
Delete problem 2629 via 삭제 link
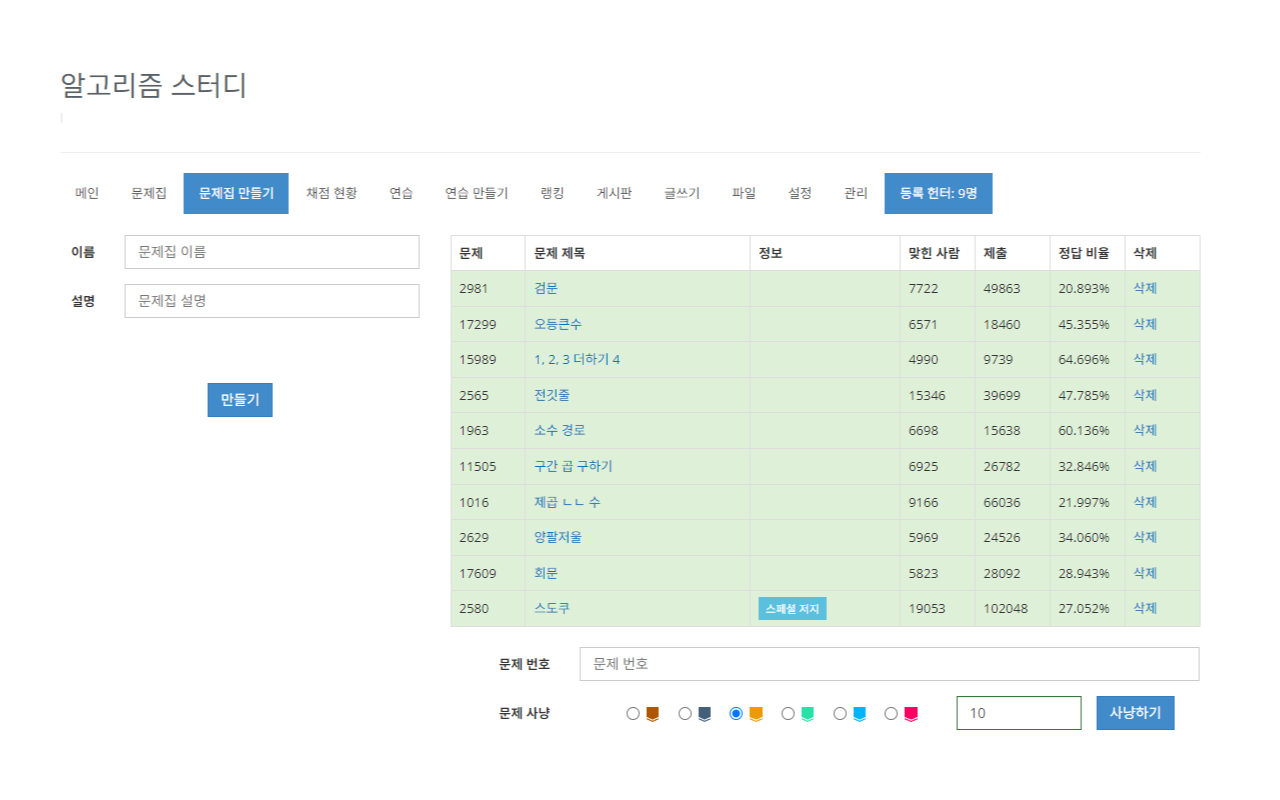(1145, 537)
